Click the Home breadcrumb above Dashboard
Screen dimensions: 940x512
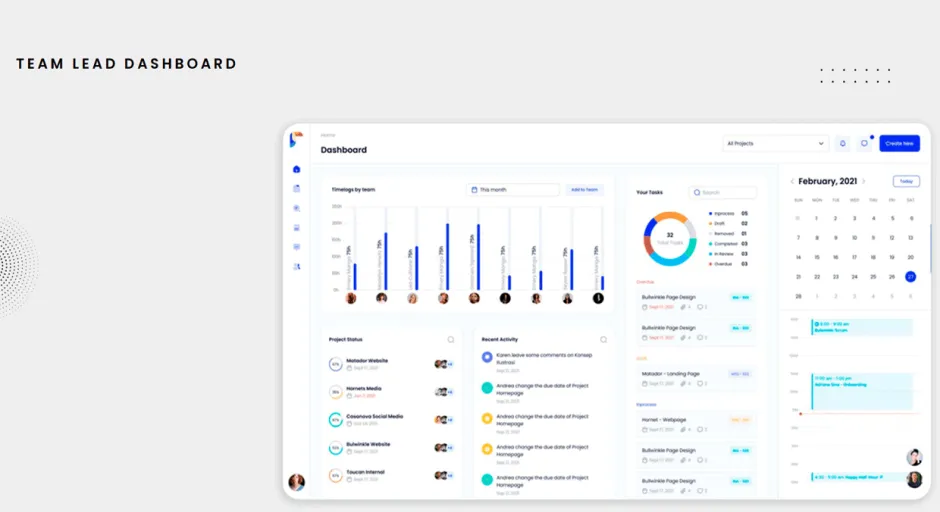tap(327, 135)
